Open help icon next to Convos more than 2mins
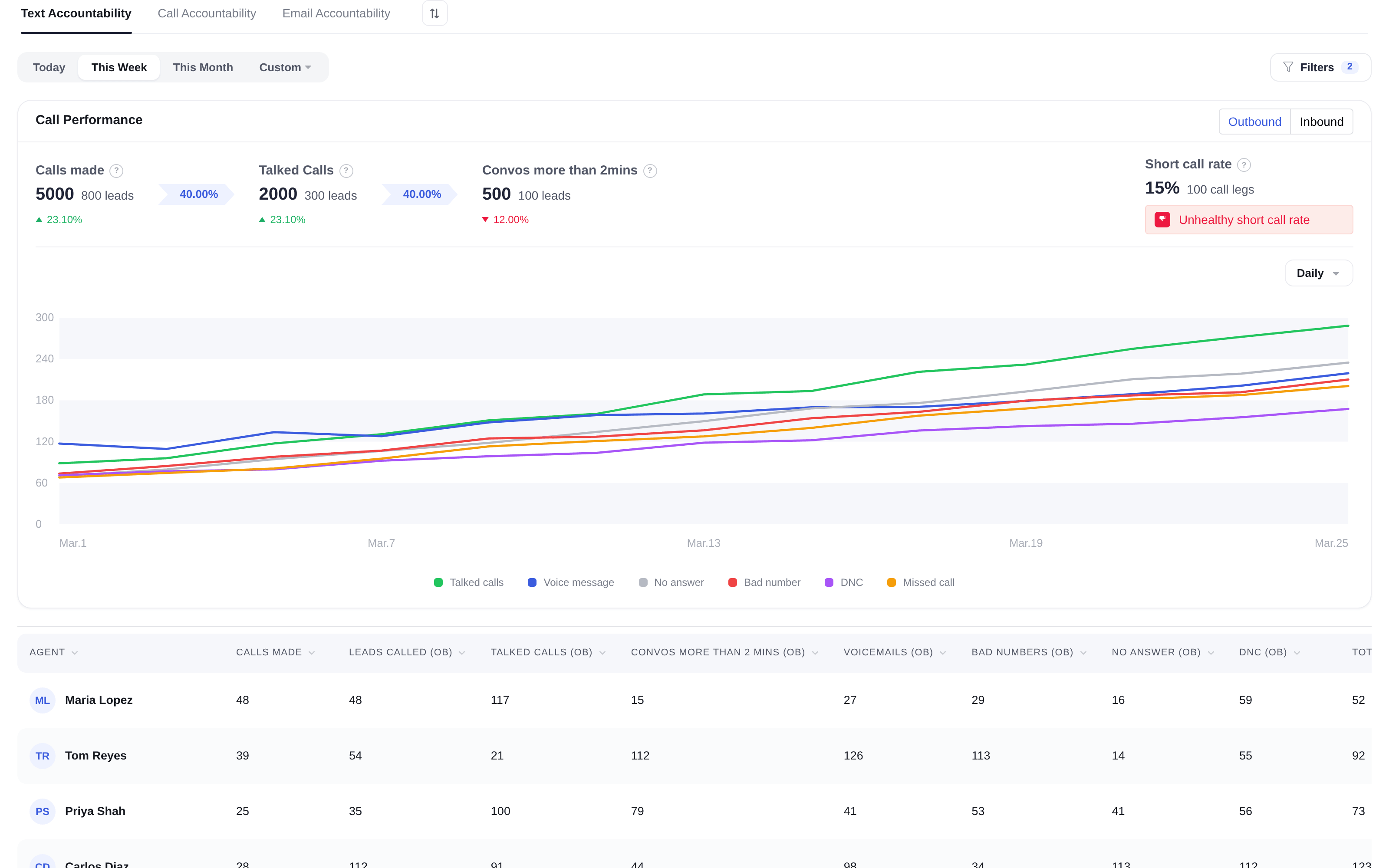 click(650, 171)
